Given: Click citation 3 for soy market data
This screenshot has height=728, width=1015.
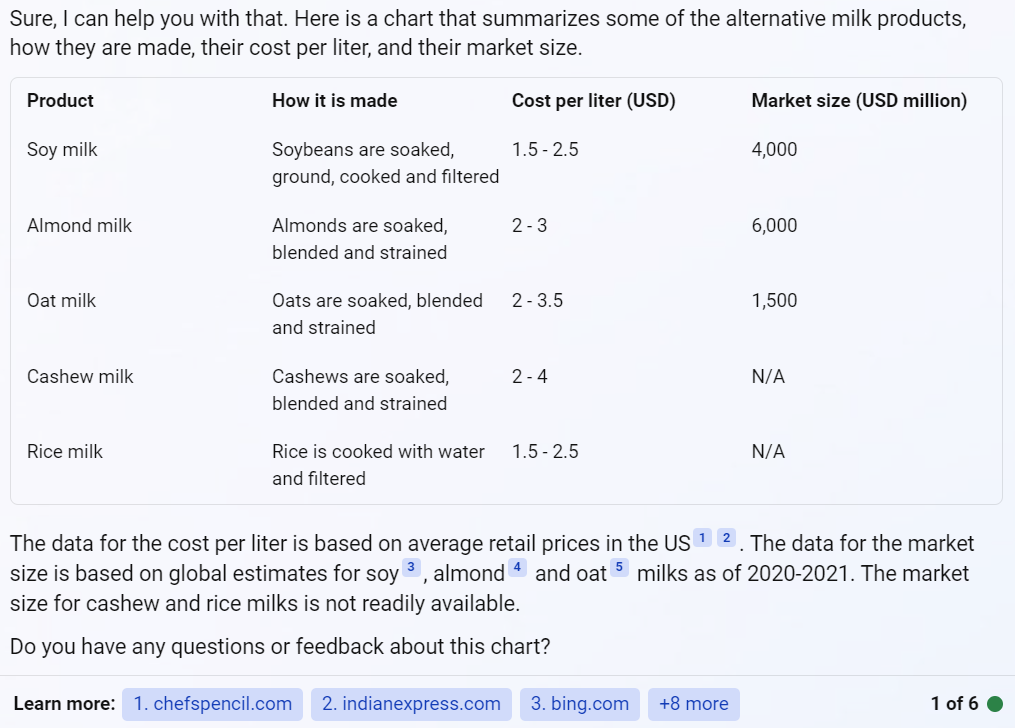Looking at the screenshot, I should (411, 568).
